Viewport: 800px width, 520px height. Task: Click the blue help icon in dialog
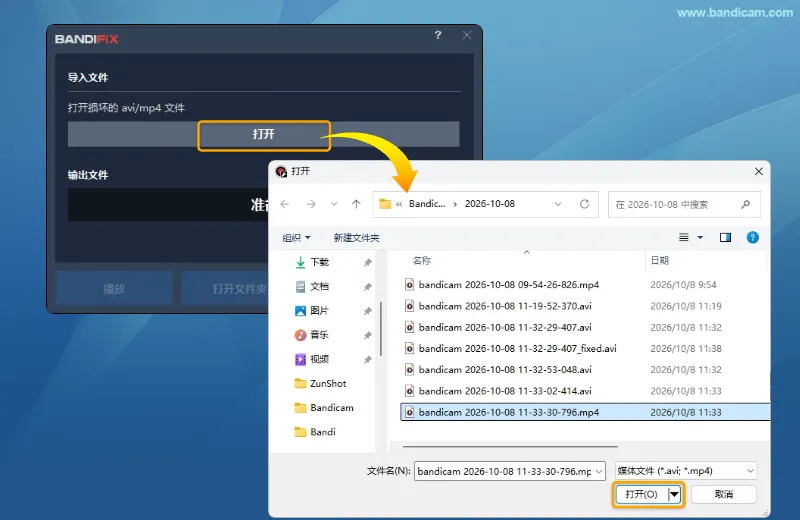753,237
